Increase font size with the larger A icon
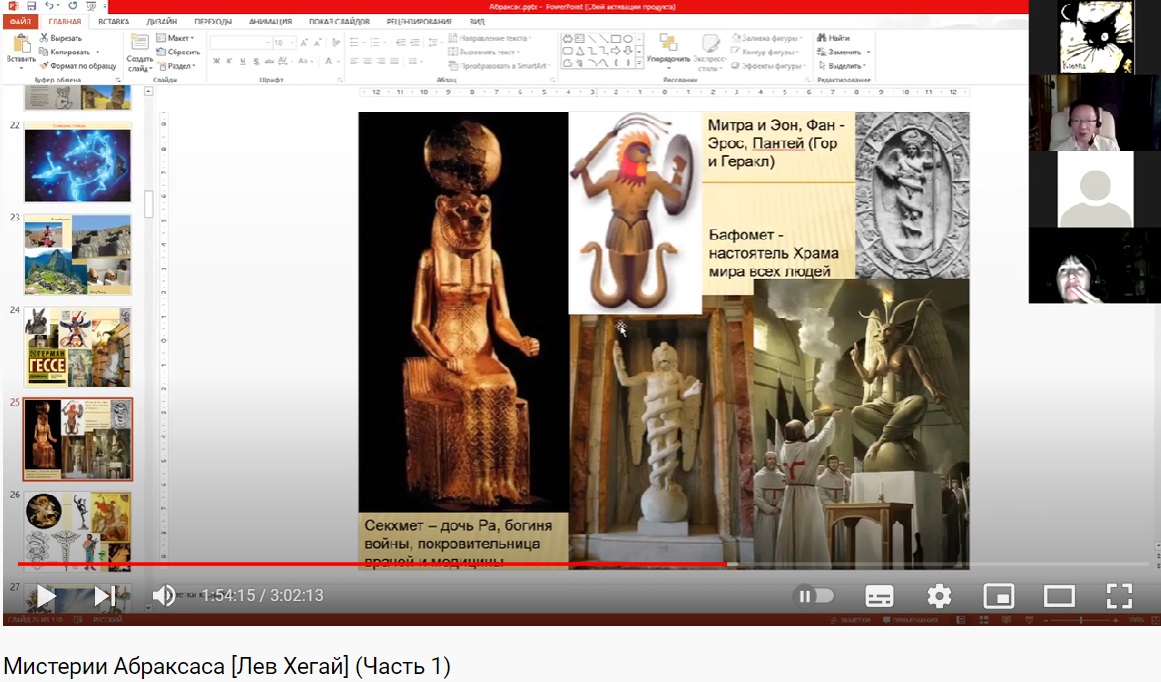 (x=304, y=43)
